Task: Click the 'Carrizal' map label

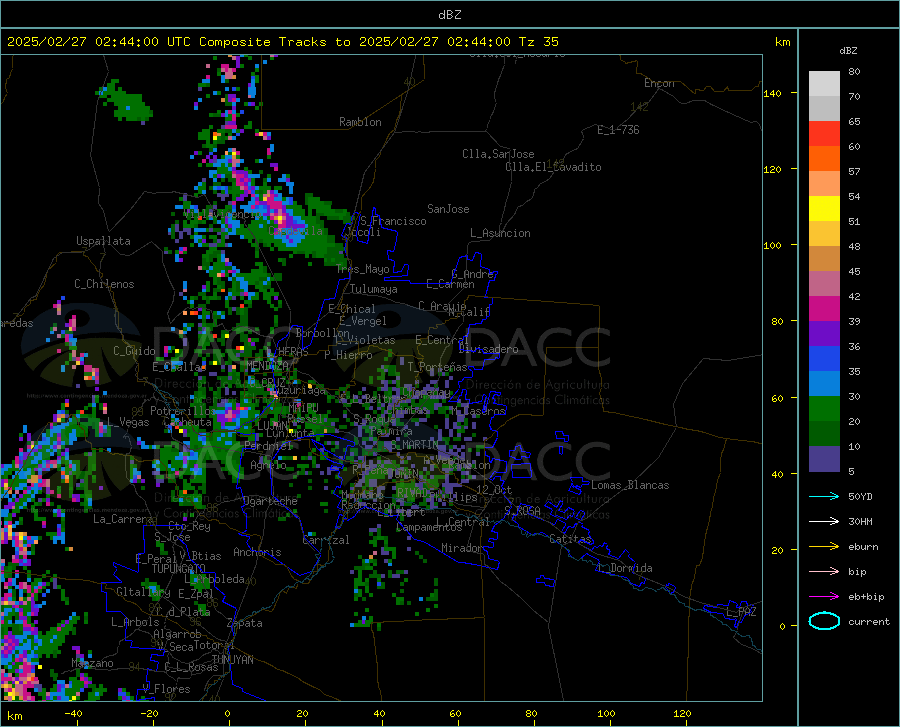Action: point(325,540)
